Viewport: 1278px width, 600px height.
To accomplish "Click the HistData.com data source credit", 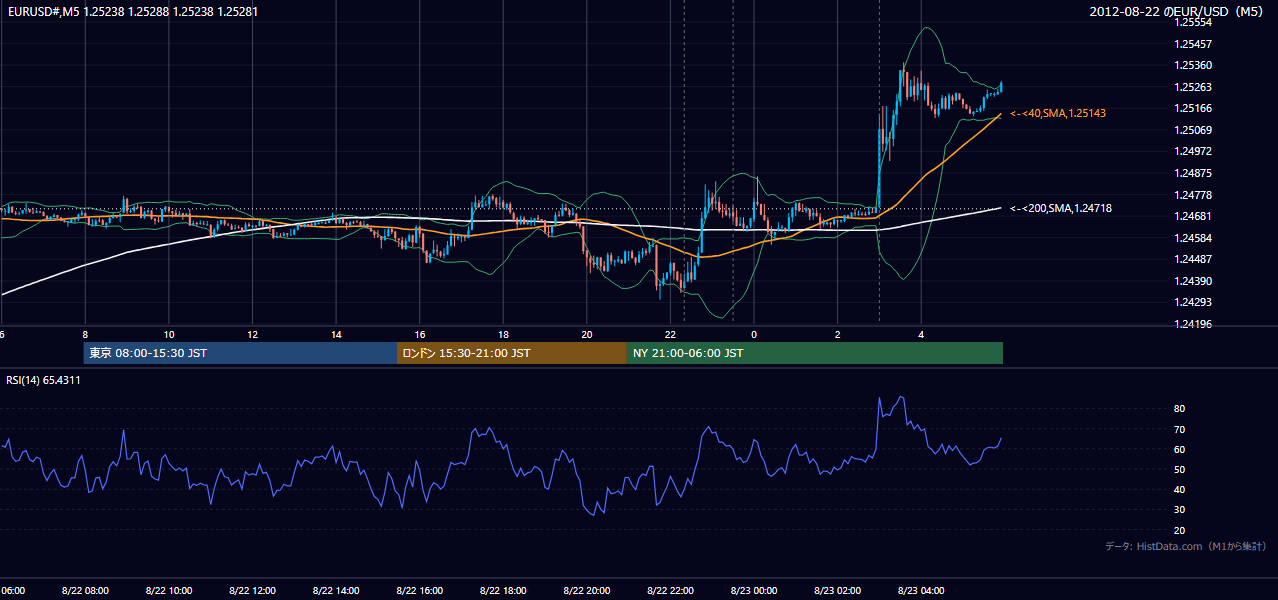I will click(x=1186, y=546).
